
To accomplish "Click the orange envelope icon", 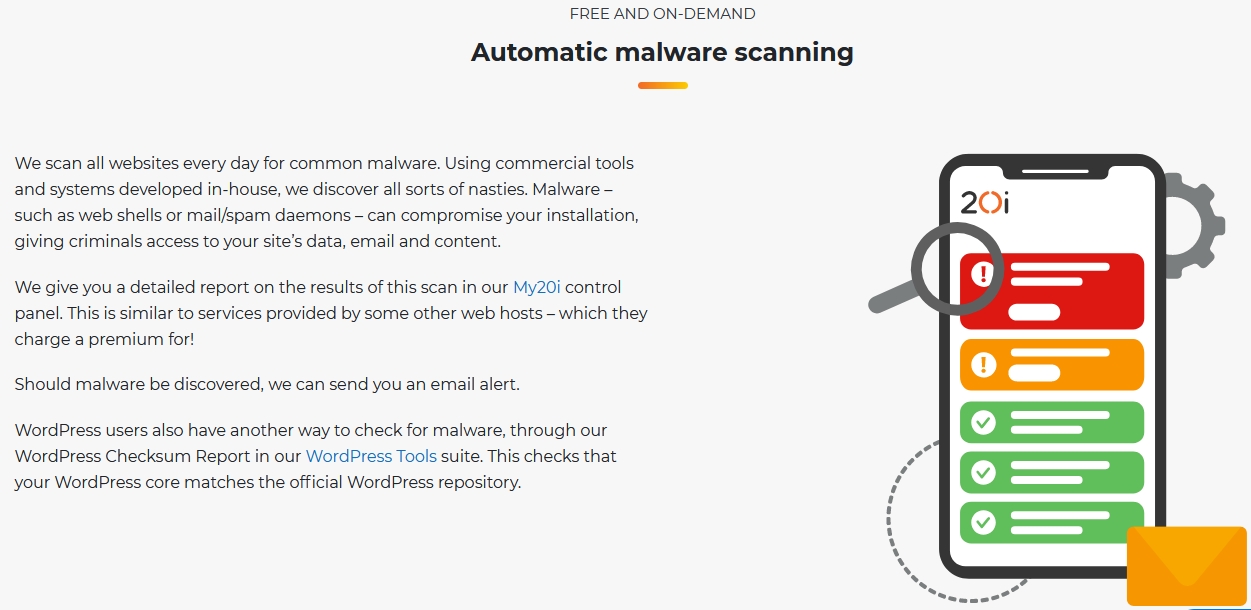I will [x=1186, y=565].
